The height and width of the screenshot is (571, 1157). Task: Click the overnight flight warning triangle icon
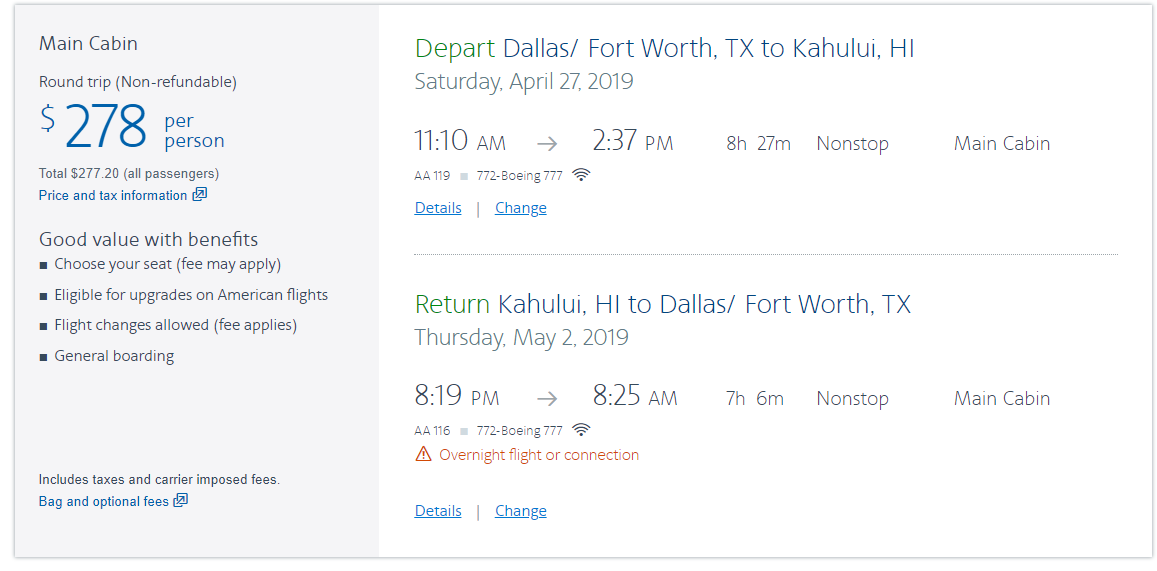point(423,455)
